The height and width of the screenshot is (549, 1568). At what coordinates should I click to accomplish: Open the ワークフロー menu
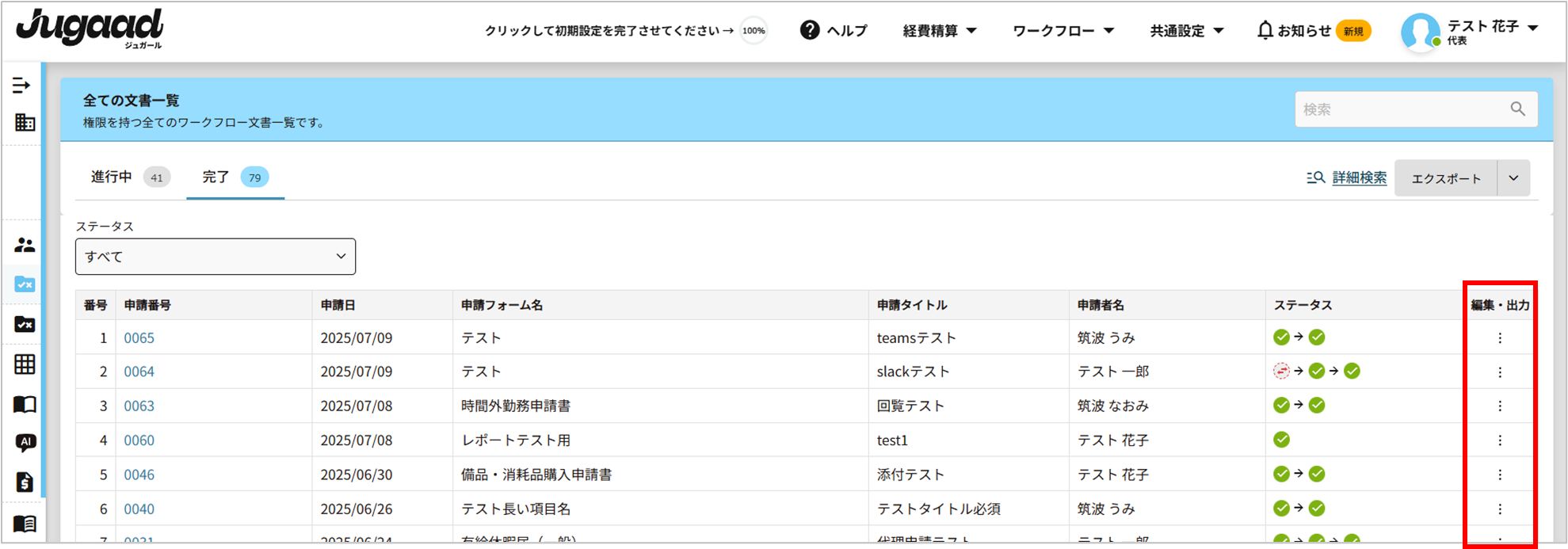click(1063, 31)
